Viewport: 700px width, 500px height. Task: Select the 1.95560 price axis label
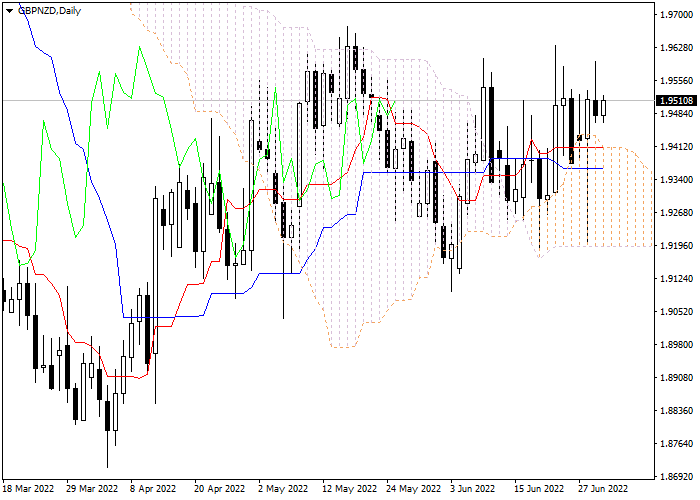[x=676, y=81]
